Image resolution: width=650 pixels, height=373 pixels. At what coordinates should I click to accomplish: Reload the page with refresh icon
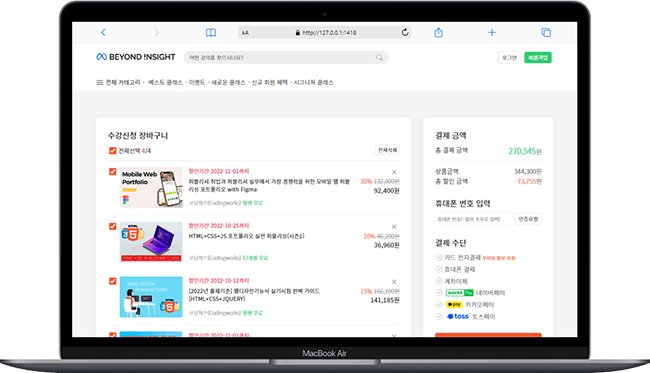coord(405,32)
